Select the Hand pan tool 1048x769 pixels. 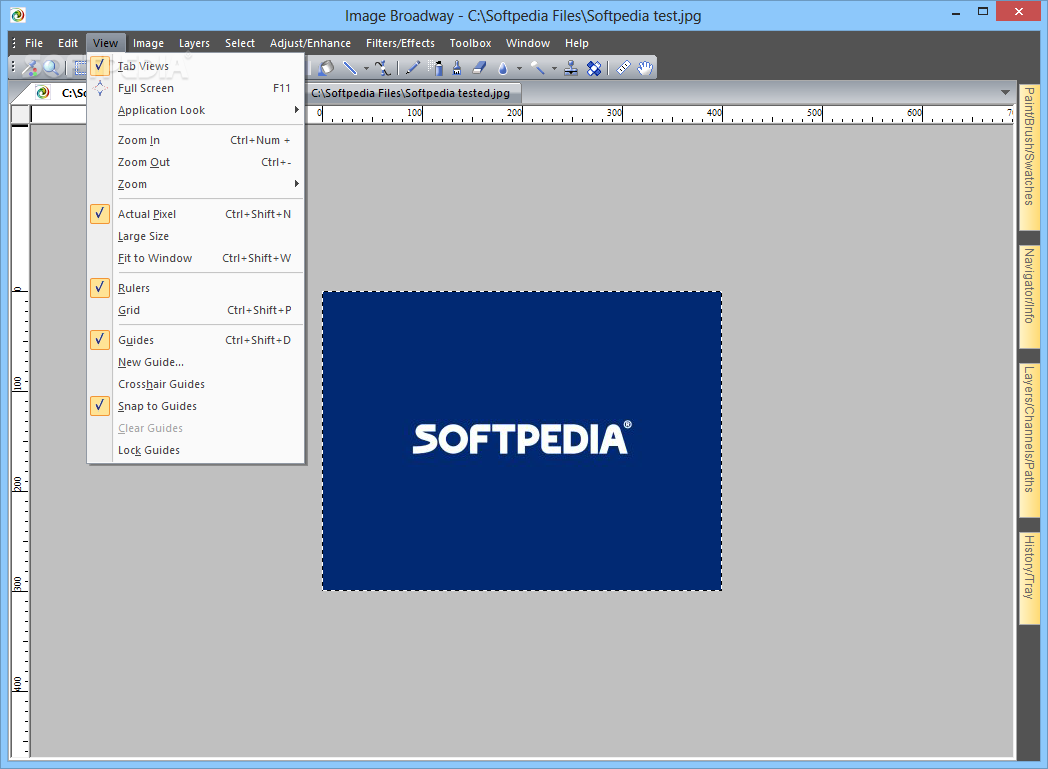[x=645, y=67]
